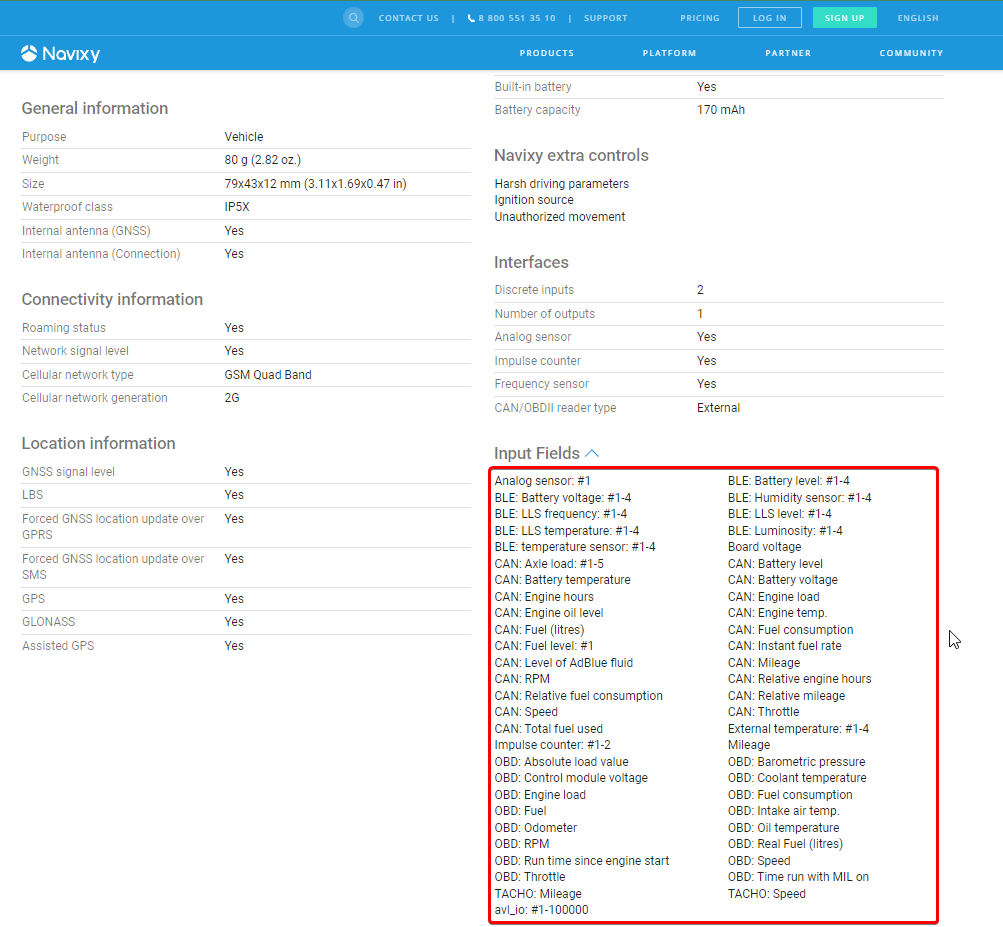Click 'OBD: Control module voltage' entry
This screenshot has width=1003, height=927.
click(x=571, y=778)
